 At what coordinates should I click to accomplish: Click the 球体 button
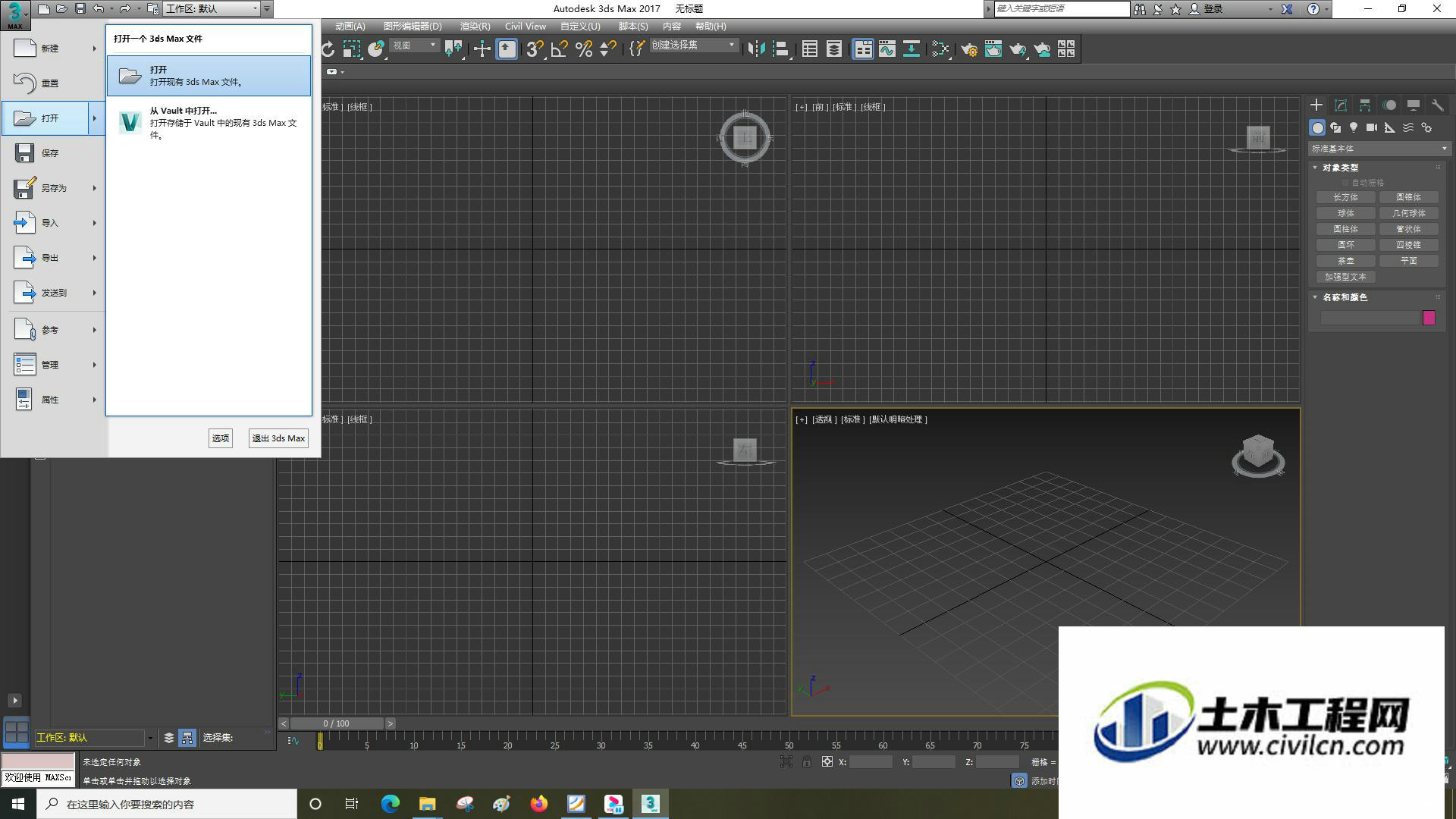pos(1346,213)
